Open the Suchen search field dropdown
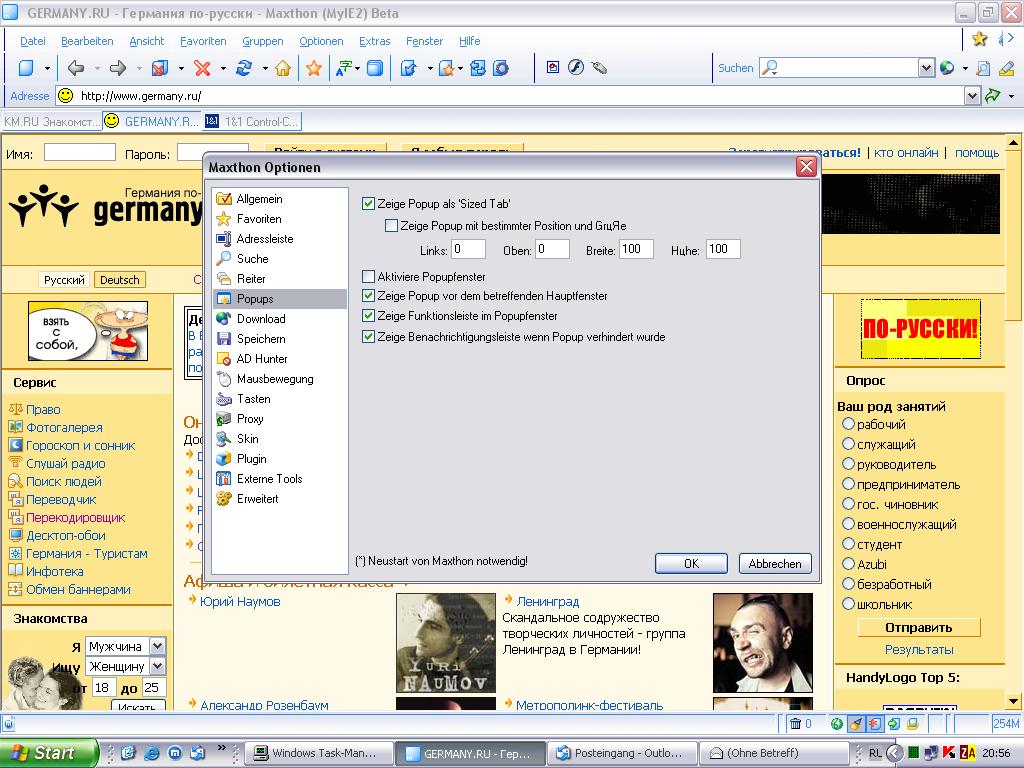Image resolution: width=1024 pixels, height=768 pixels. [926, 67]
